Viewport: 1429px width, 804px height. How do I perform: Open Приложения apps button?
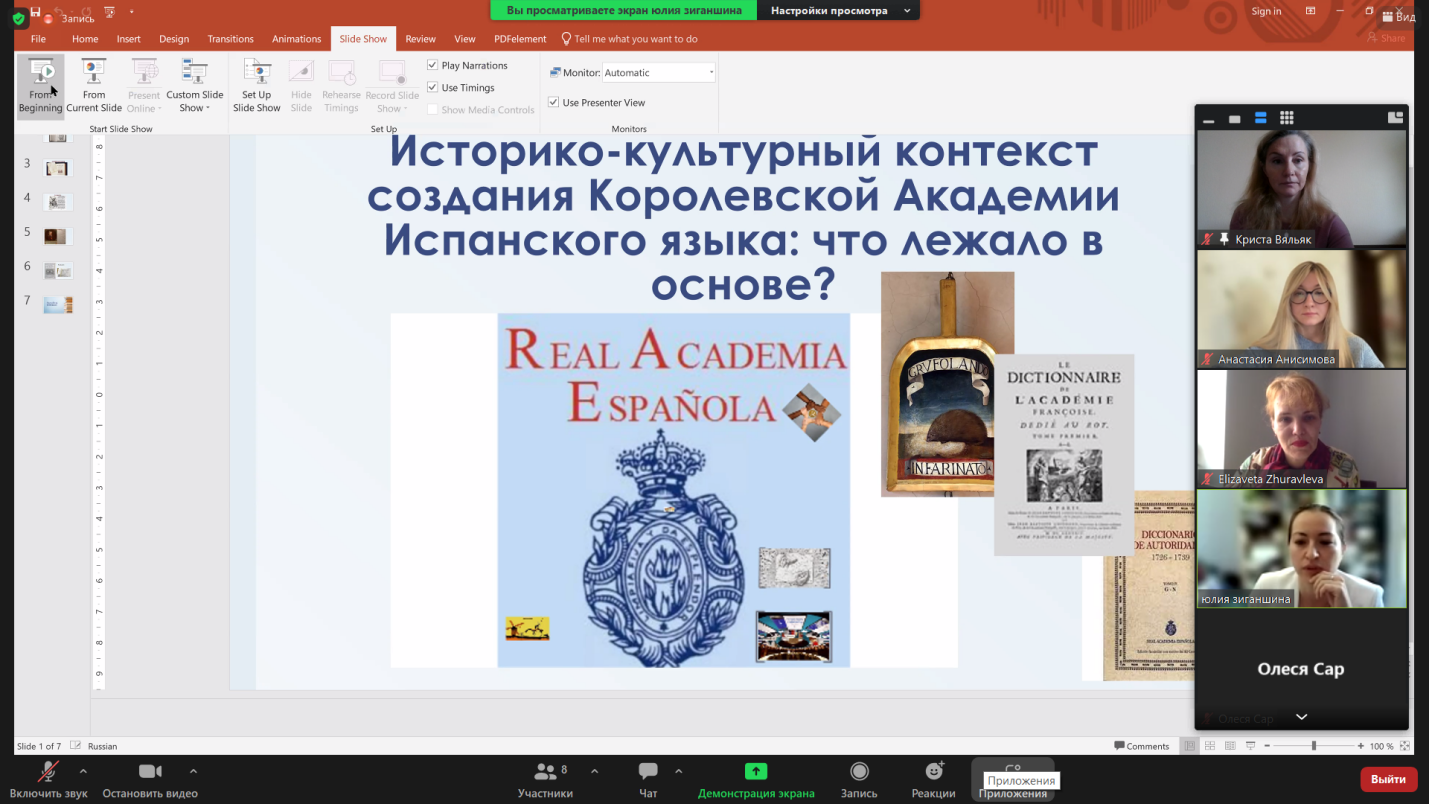coord(1013,779)
